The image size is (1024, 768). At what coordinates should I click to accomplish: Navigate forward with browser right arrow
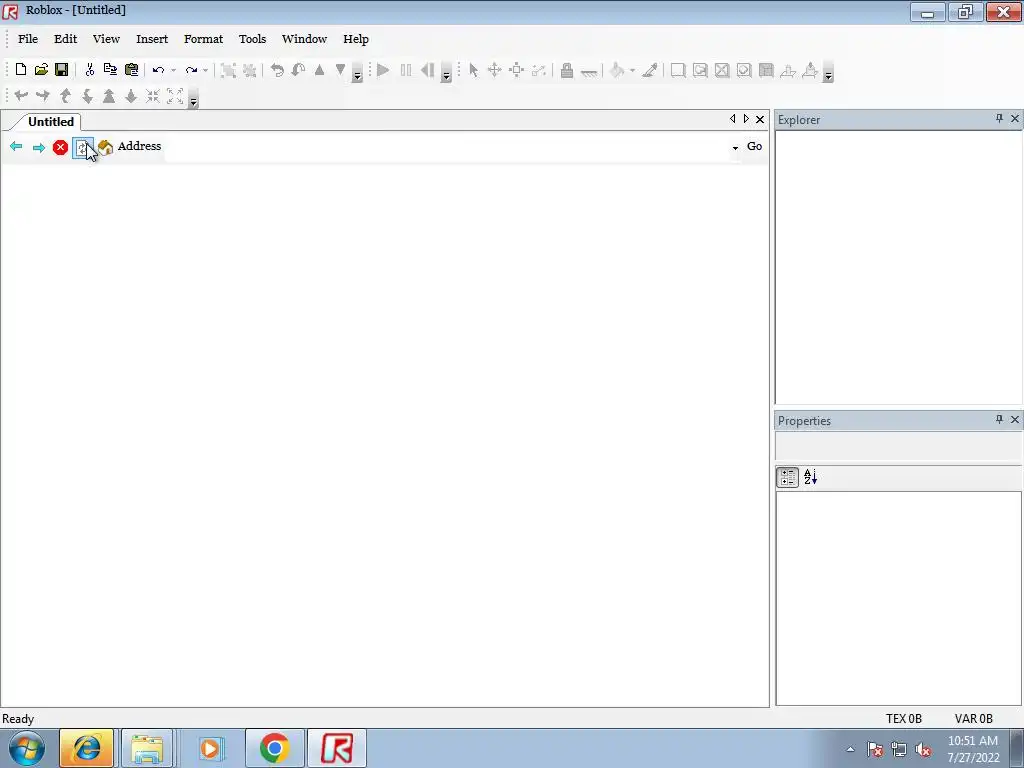click(x=39, y=148)
